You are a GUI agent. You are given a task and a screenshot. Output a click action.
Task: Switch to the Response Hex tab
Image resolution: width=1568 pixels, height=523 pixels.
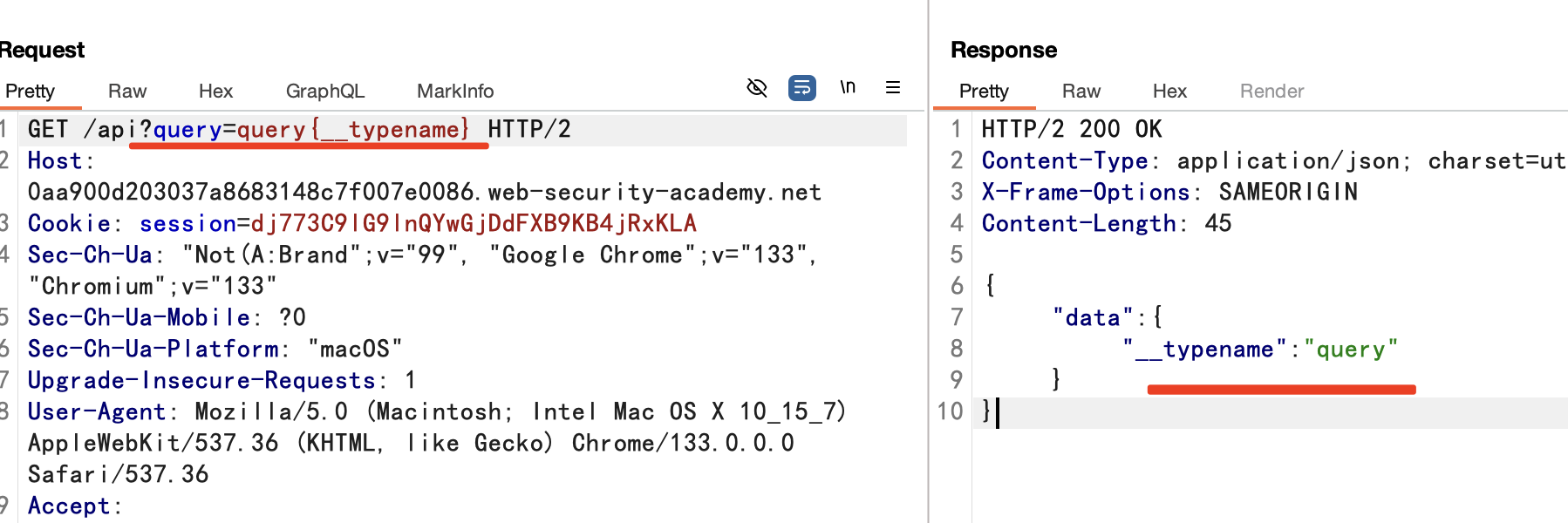click(1169, 91)
